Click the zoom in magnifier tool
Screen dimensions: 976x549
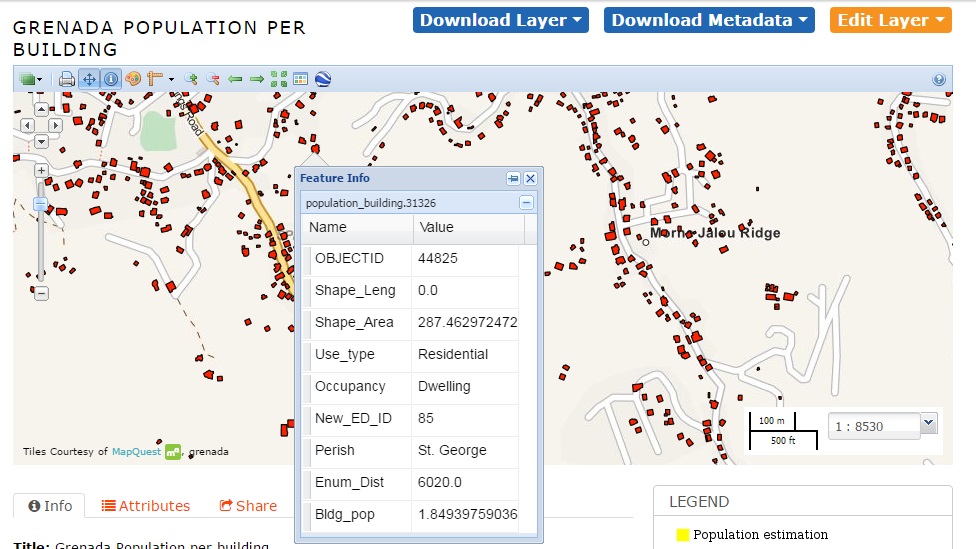pyautogui.click(x=191, y=79)
